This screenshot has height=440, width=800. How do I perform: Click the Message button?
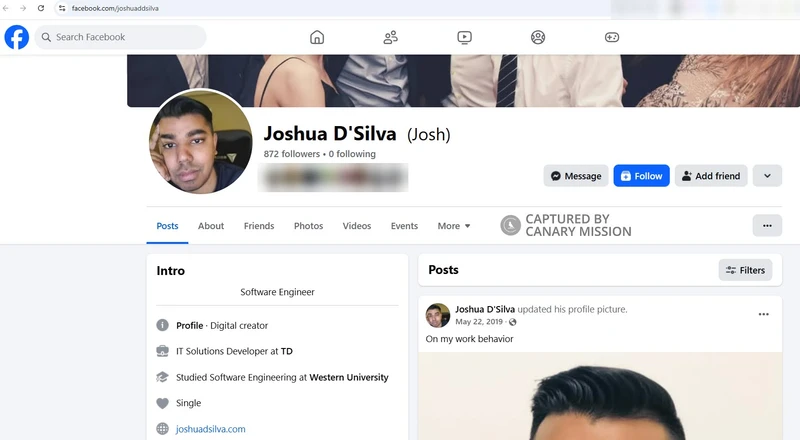(576, 176)
